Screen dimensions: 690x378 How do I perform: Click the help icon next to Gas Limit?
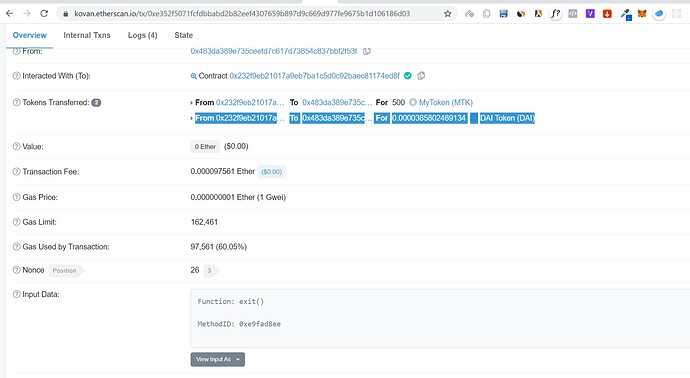16,222
